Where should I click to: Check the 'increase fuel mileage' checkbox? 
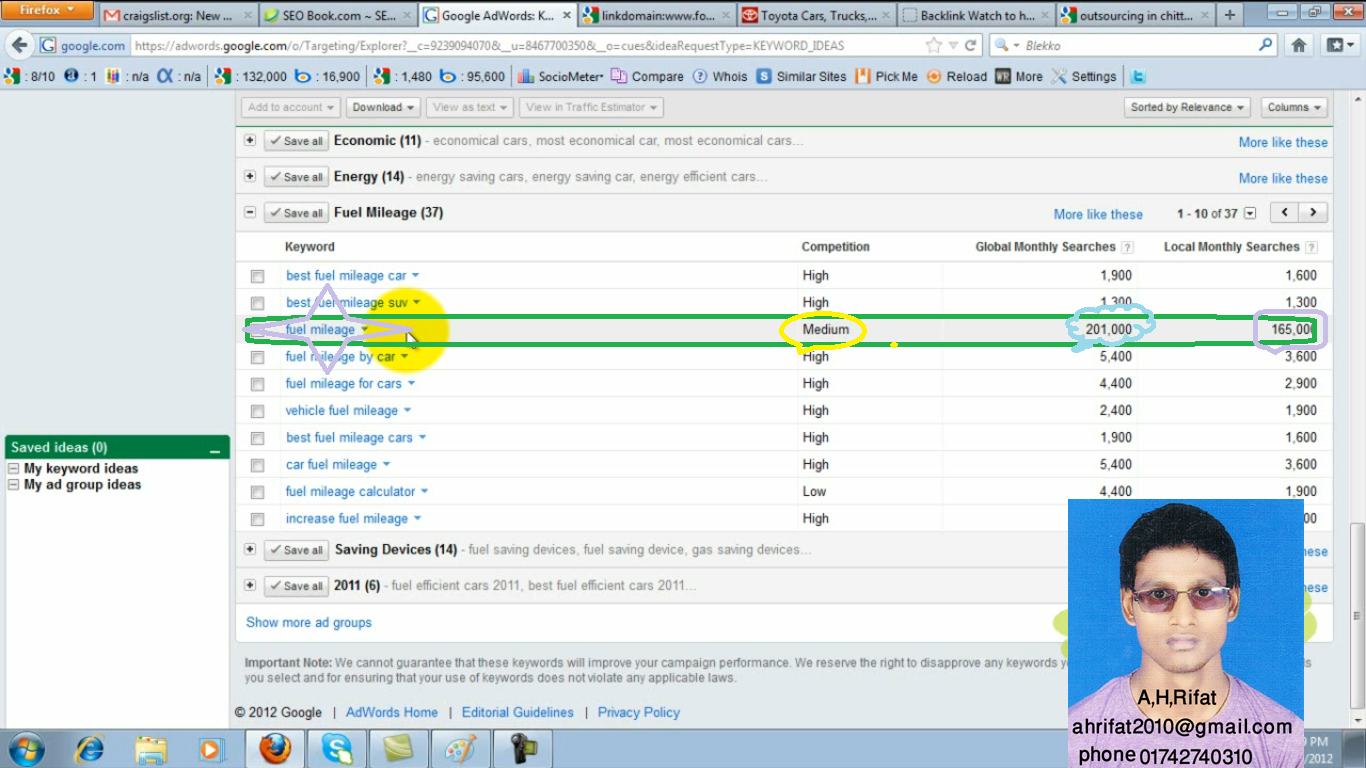point(257,519)
